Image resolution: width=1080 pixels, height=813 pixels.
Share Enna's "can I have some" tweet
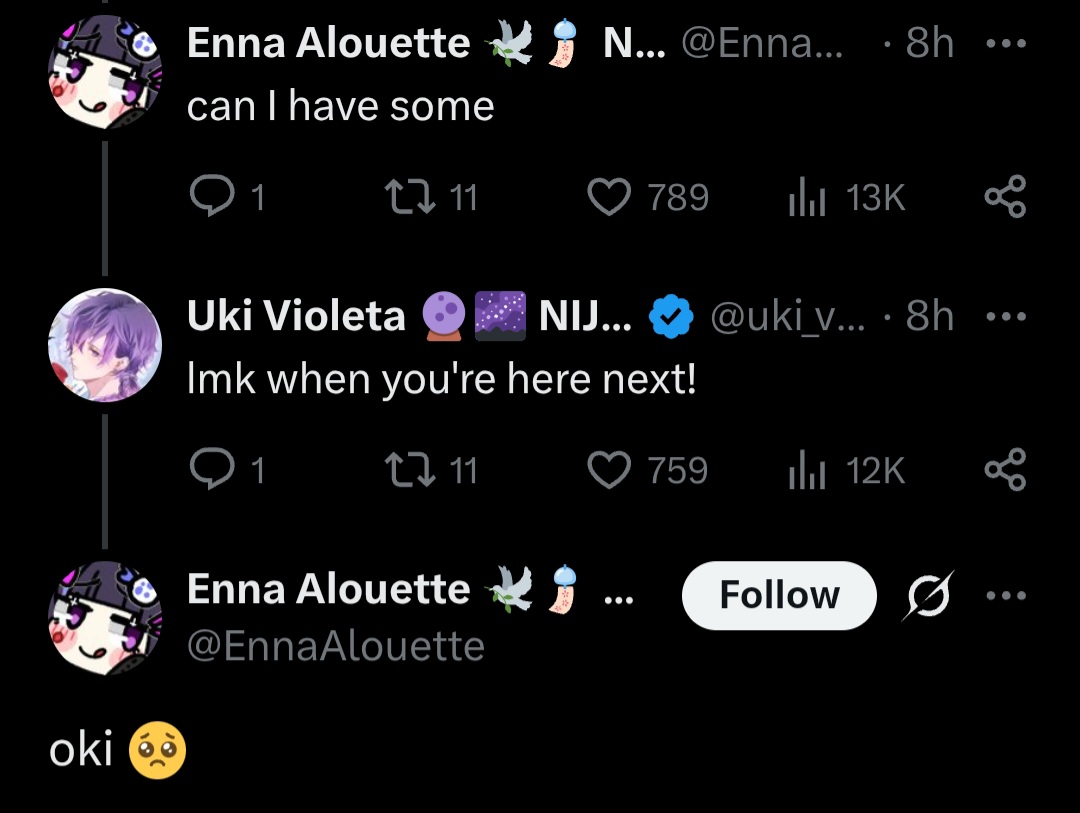pyautogui.click(x=1005, y=198)
